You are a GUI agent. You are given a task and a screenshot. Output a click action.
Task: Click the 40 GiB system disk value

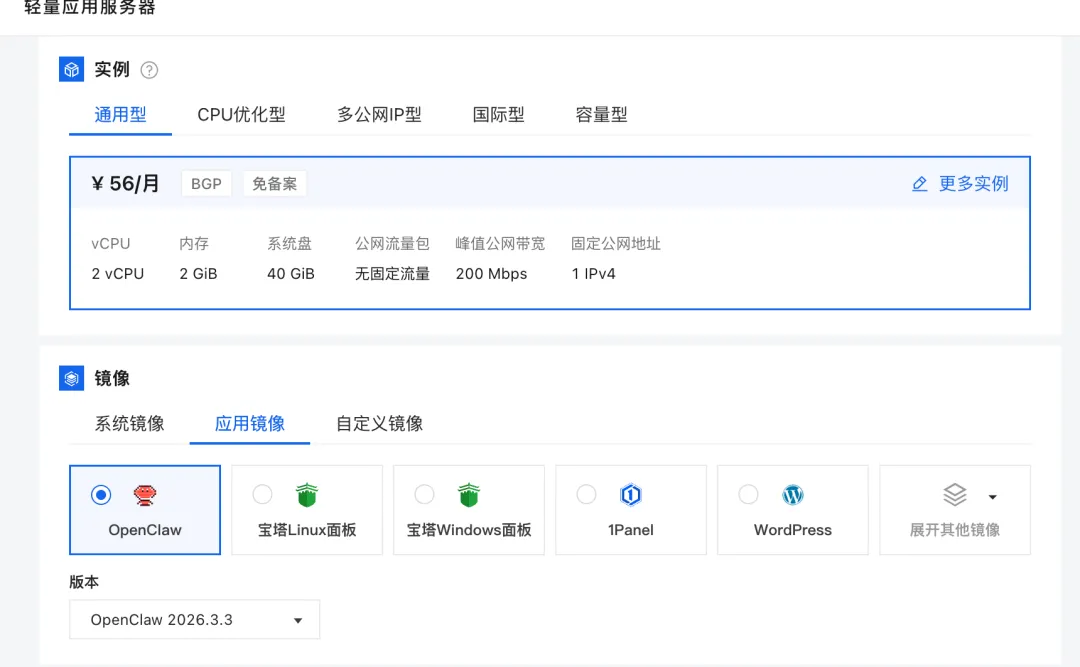291,274
